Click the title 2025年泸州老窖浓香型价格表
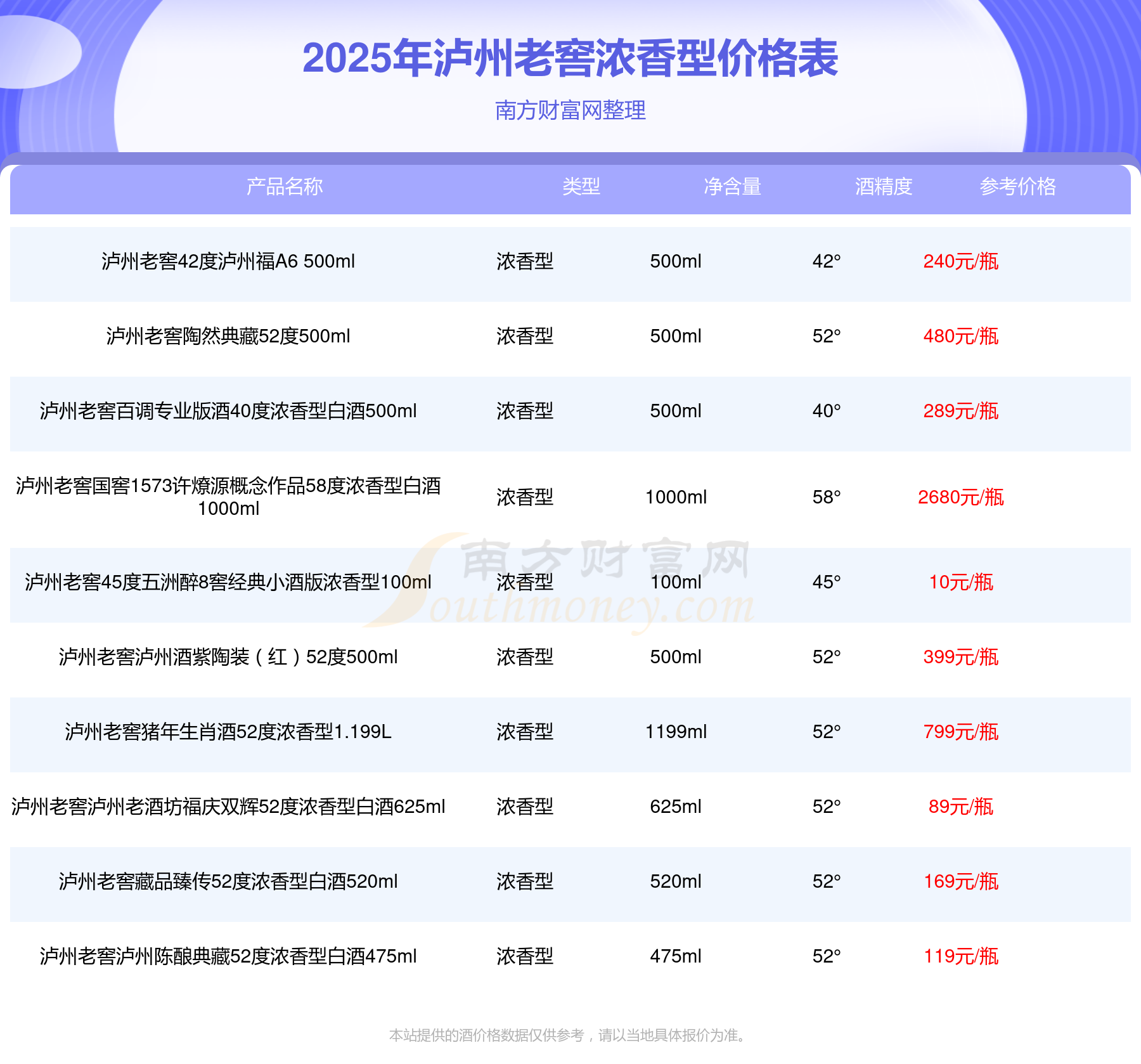The image size is (1141, 1064). point(570,58)
